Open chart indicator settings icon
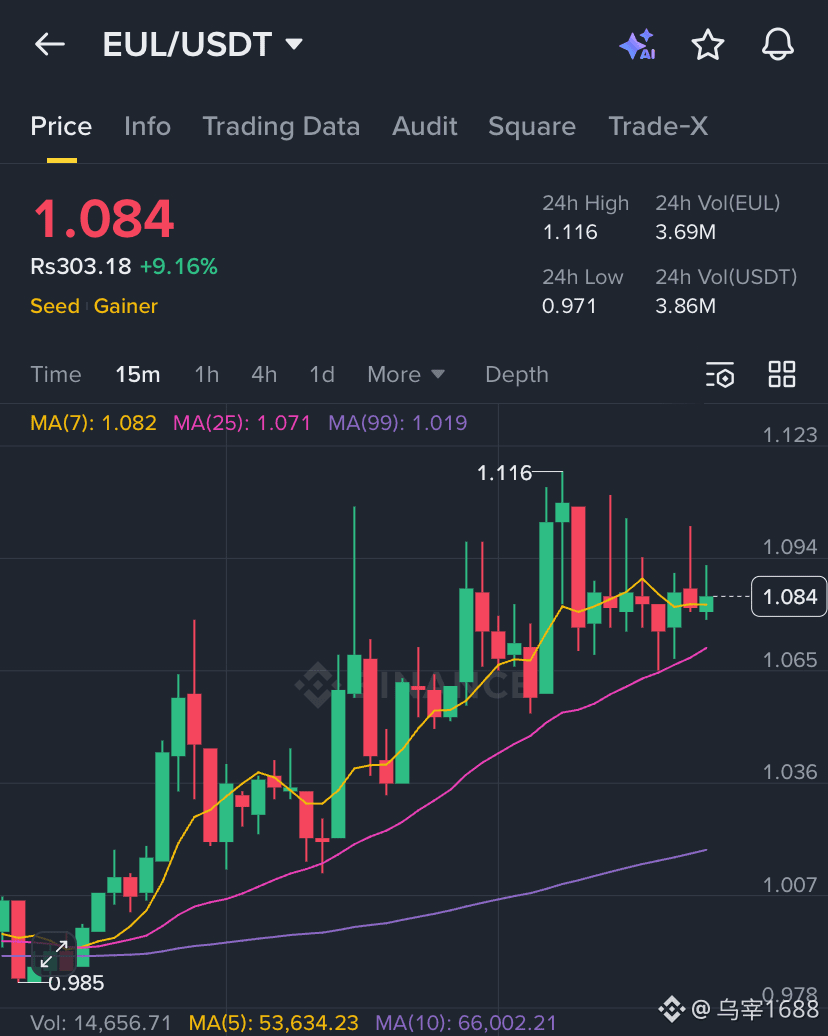828x1036 pixels. pyautogui.click(x=720, y=375)
